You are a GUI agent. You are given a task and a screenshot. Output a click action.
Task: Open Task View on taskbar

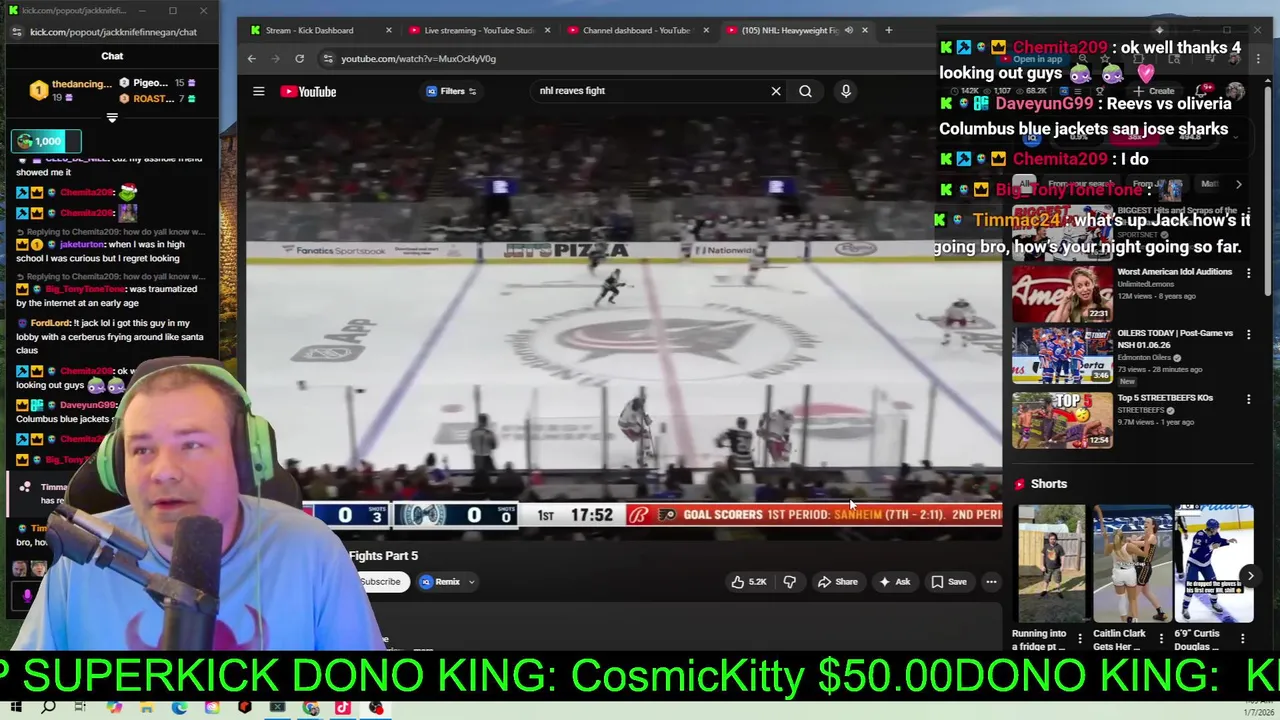coord(81,708)
